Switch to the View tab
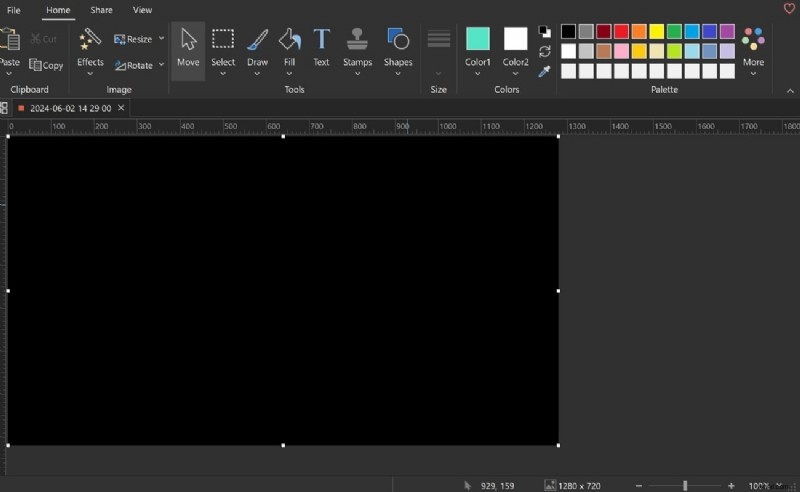The image size is (800, 492). (x=143, y=10)
